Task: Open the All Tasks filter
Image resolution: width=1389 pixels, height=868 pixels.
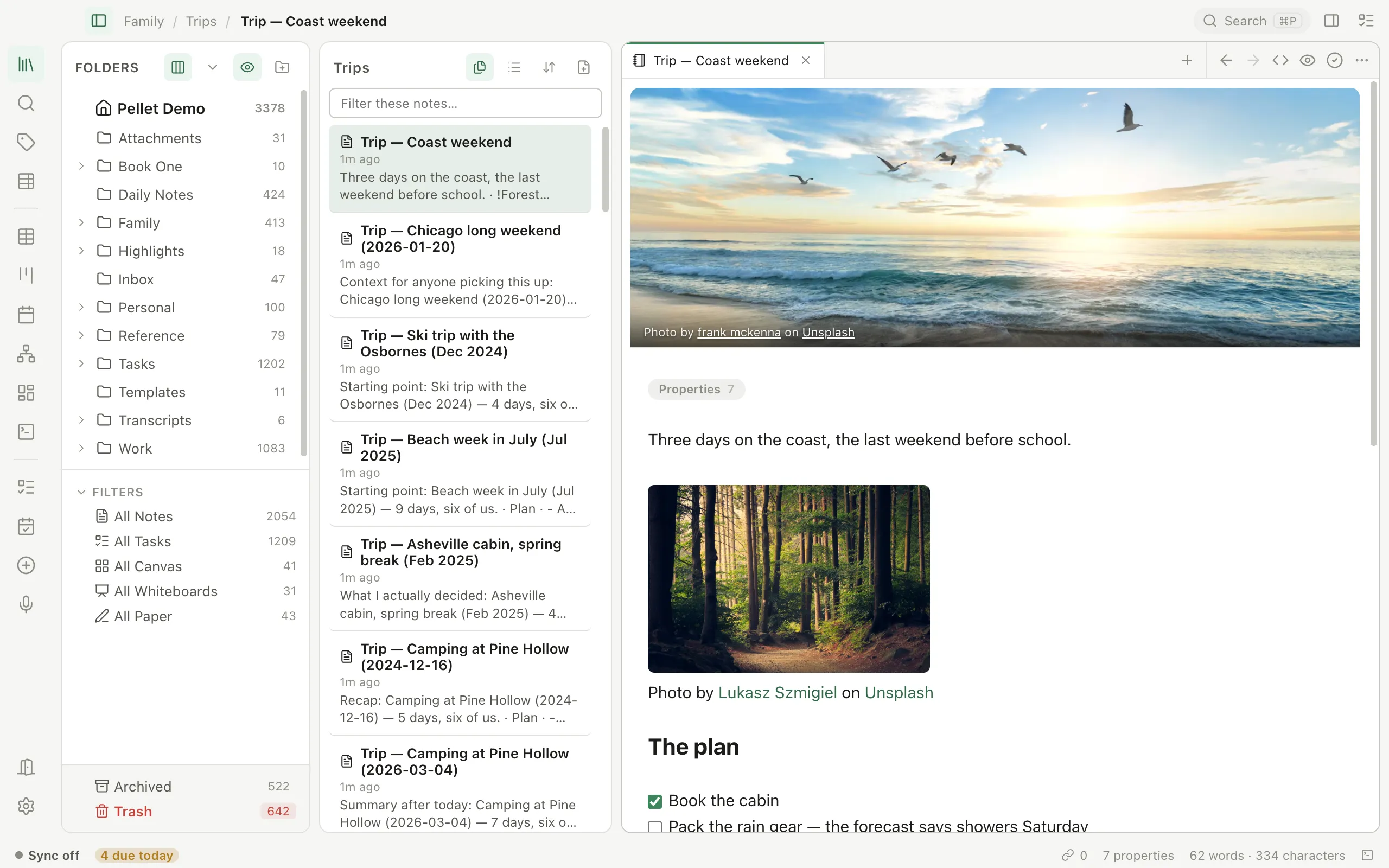Action: (195, 541)
